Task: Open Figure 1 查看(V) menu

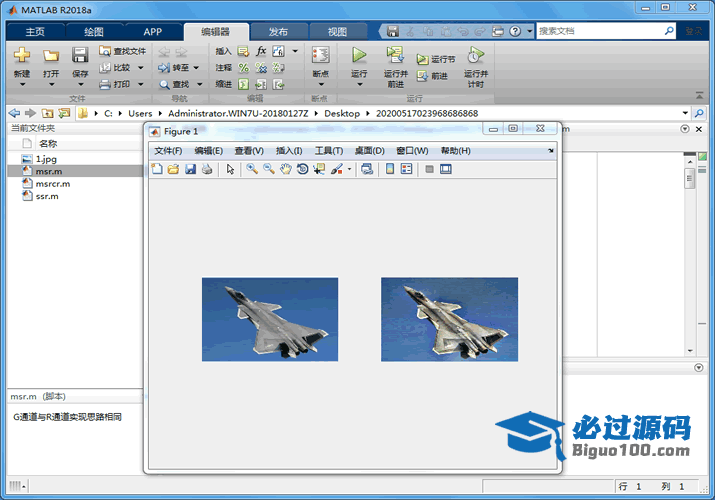Action: 249,151
